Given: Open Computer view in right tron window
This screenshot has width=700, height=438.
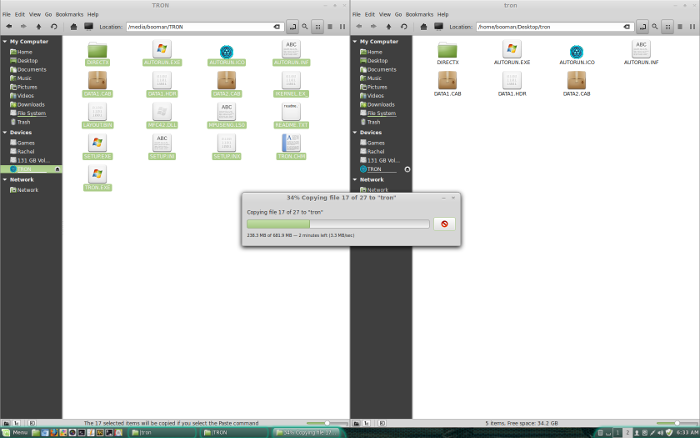Looking at the screenshot, I should click(439, 27).
